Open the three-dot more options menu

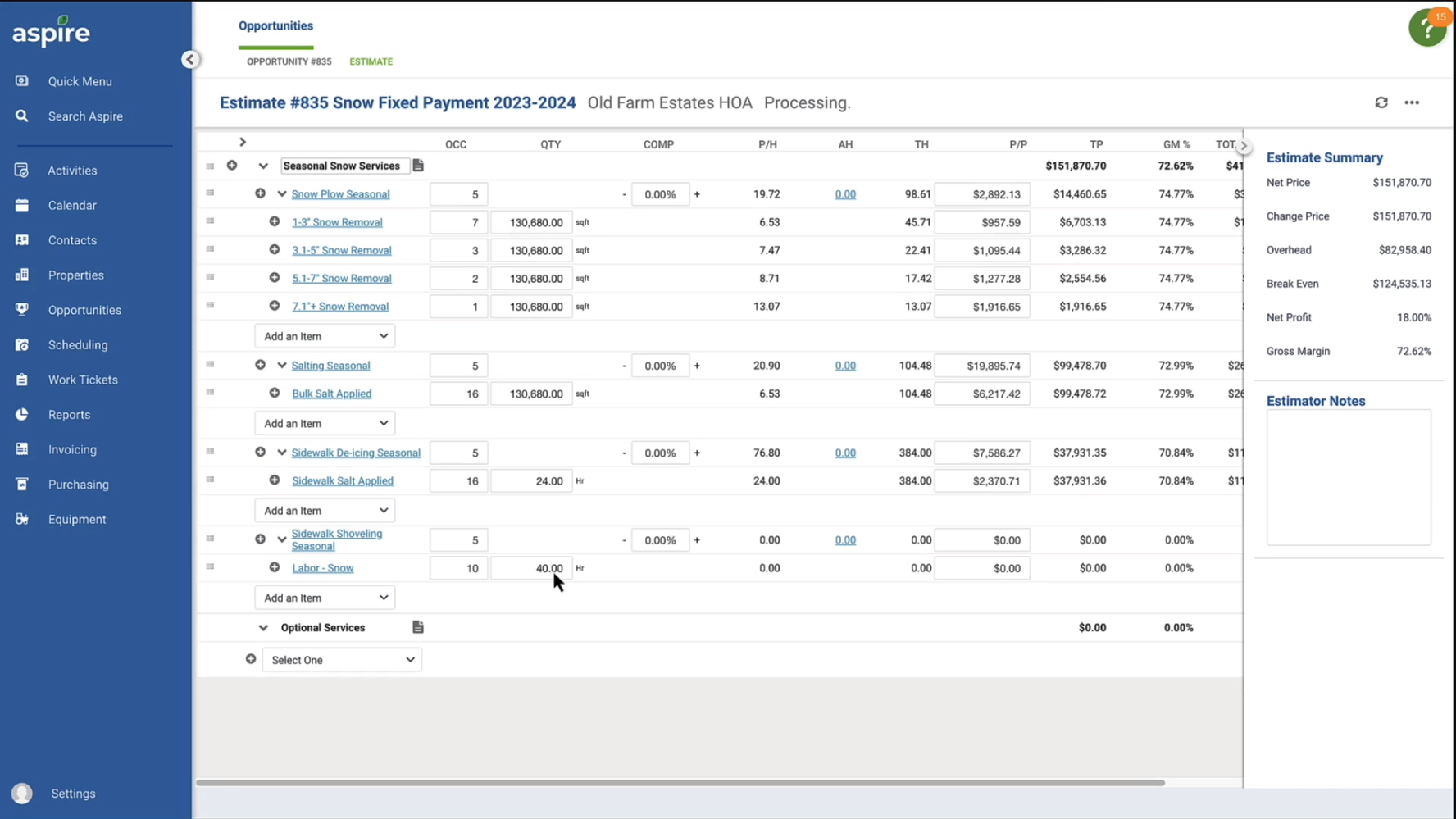(1412, 102)
